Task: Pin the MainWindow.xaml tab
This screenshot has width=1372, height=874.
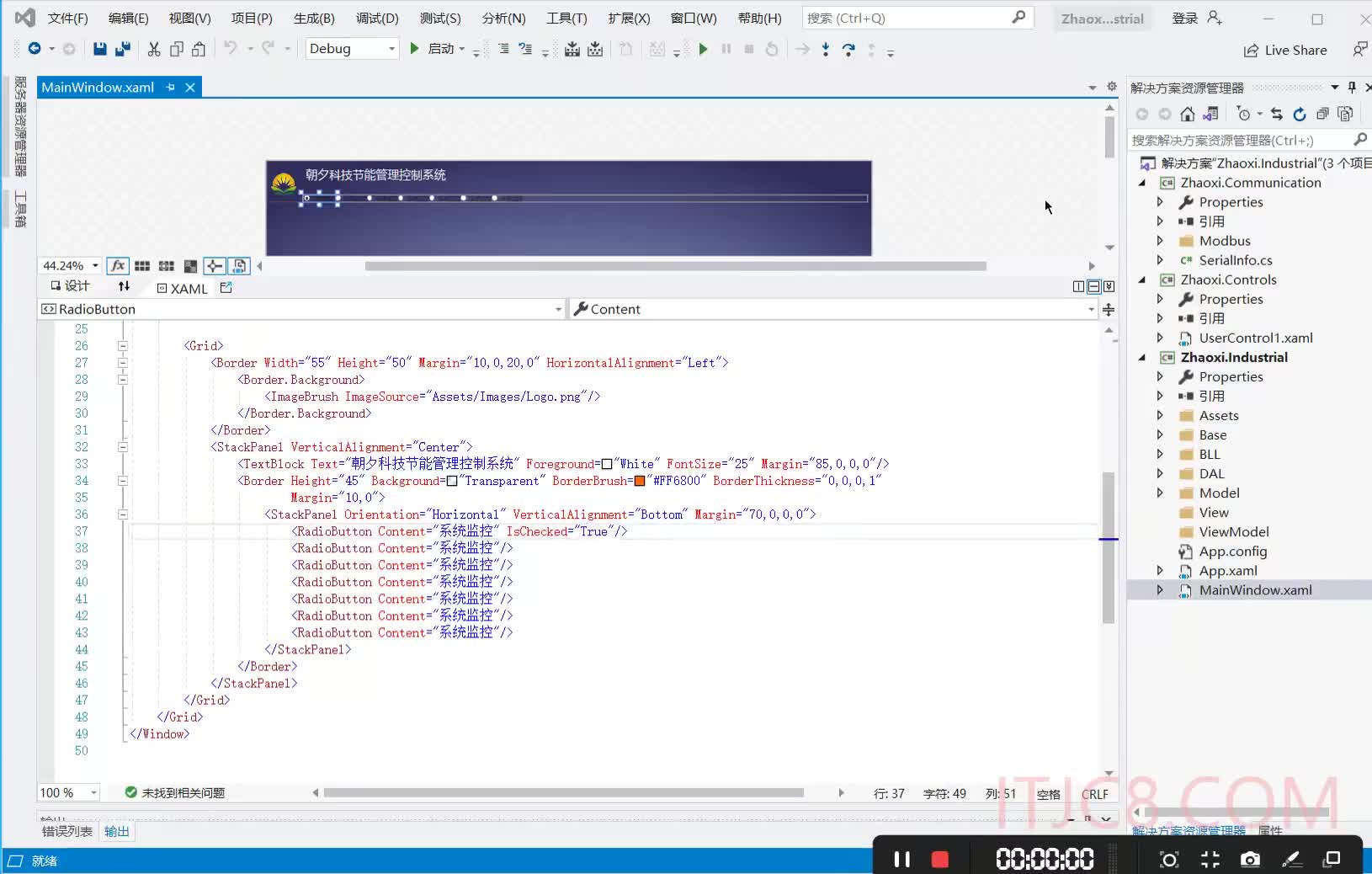Action: click(x=171, y=88)
